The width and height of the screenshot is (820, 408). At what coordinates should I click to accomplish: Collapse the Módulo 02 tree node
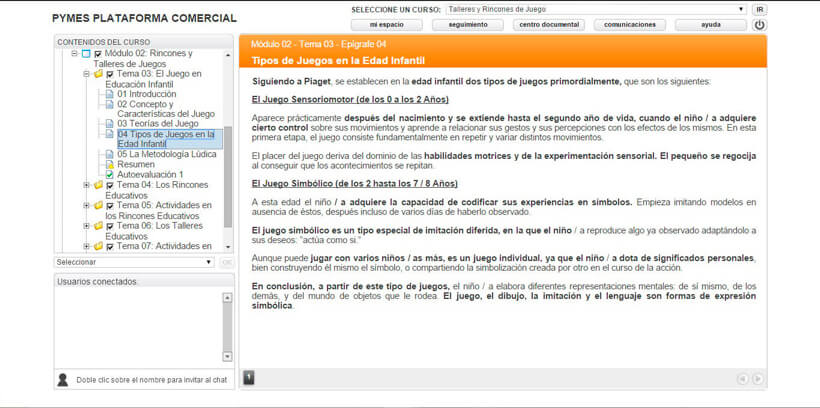click(74, 53)
